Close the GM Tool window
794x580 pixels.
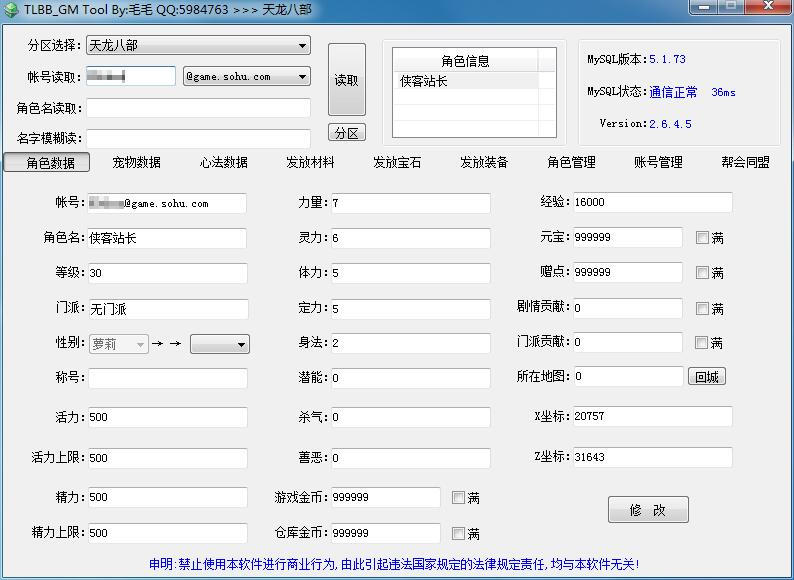click(766, 8)
